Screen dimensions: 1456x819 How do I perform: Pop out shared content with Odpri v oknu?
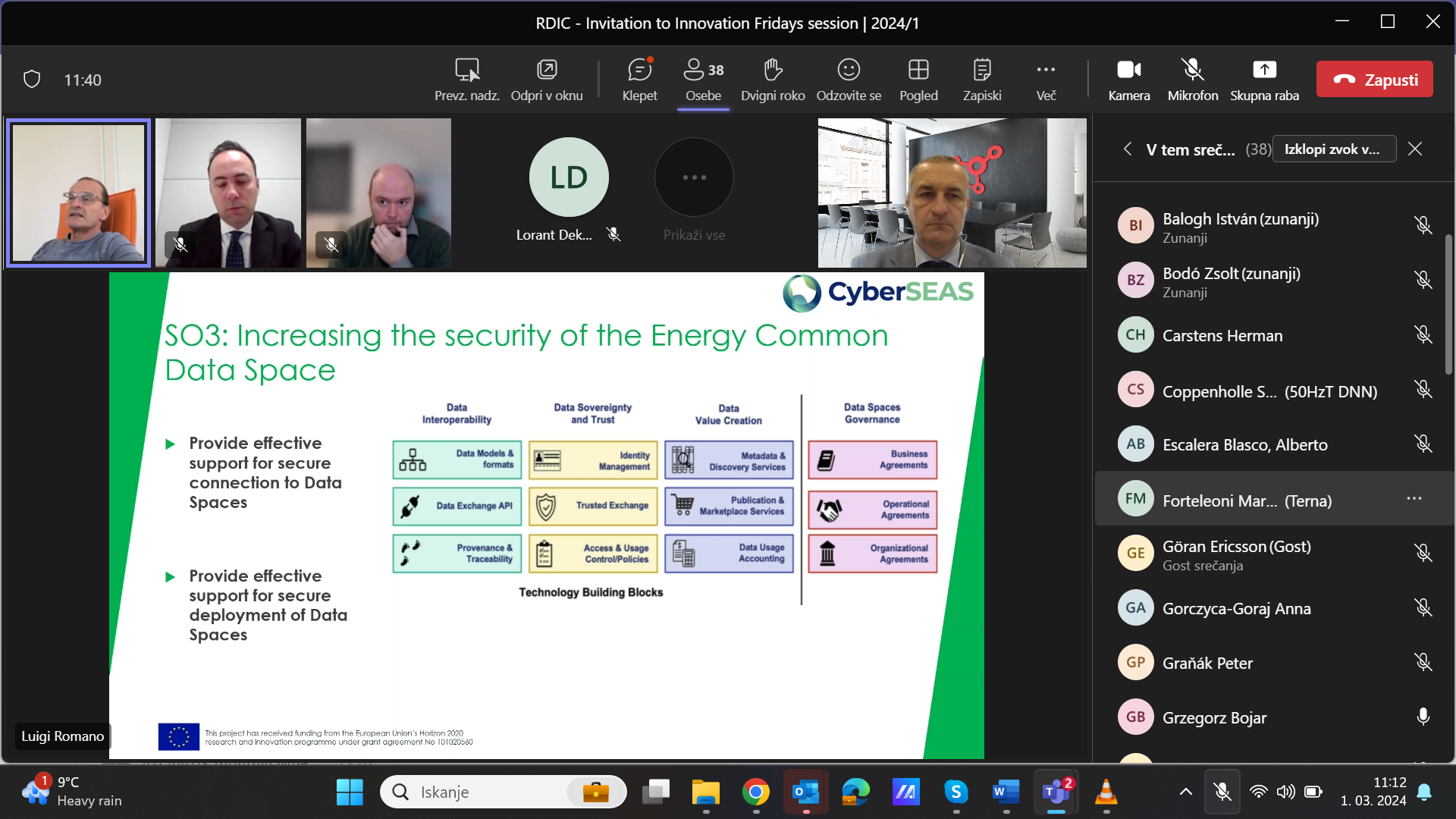click(x=547, y=79)
